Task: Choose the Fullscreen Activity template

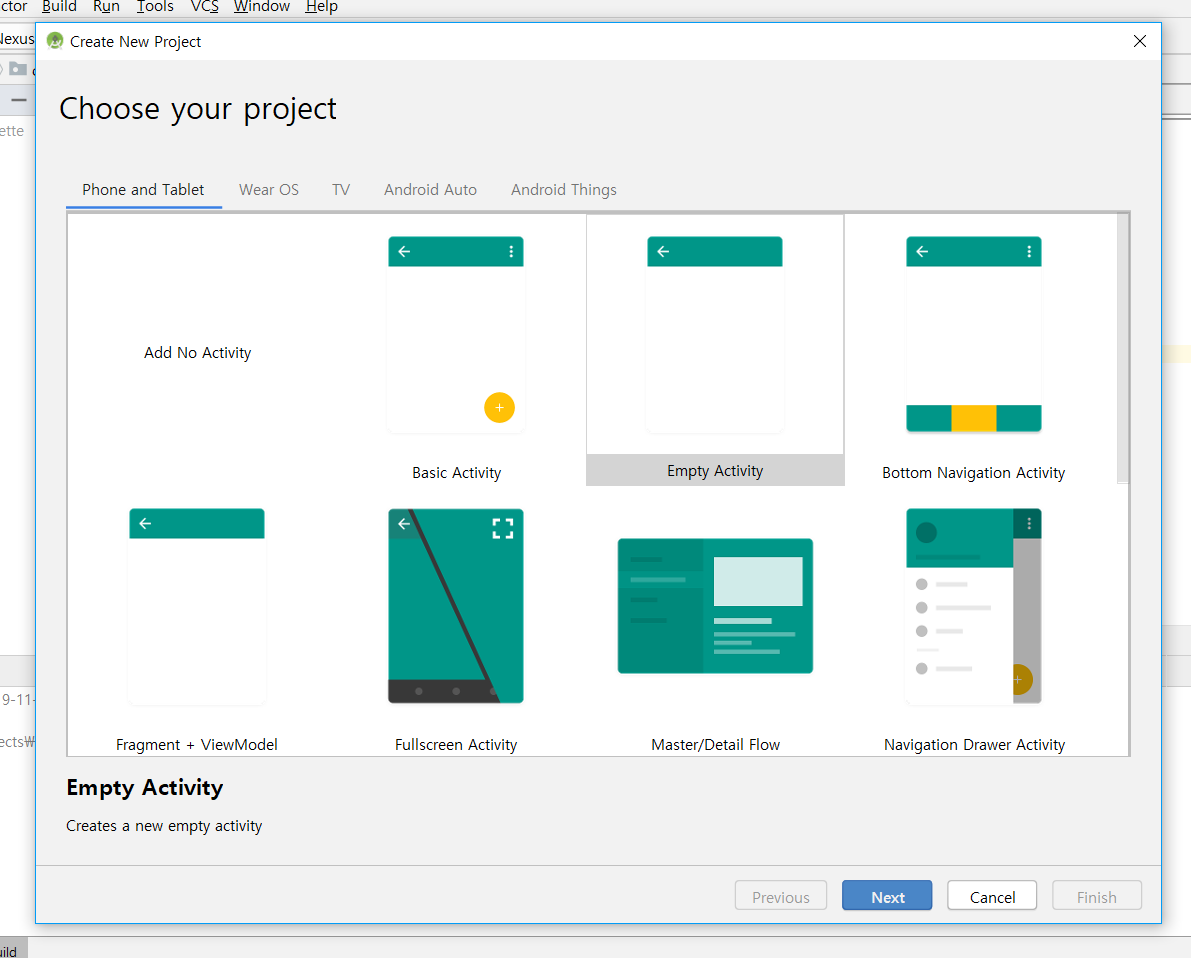Action: tap(456, 606)
